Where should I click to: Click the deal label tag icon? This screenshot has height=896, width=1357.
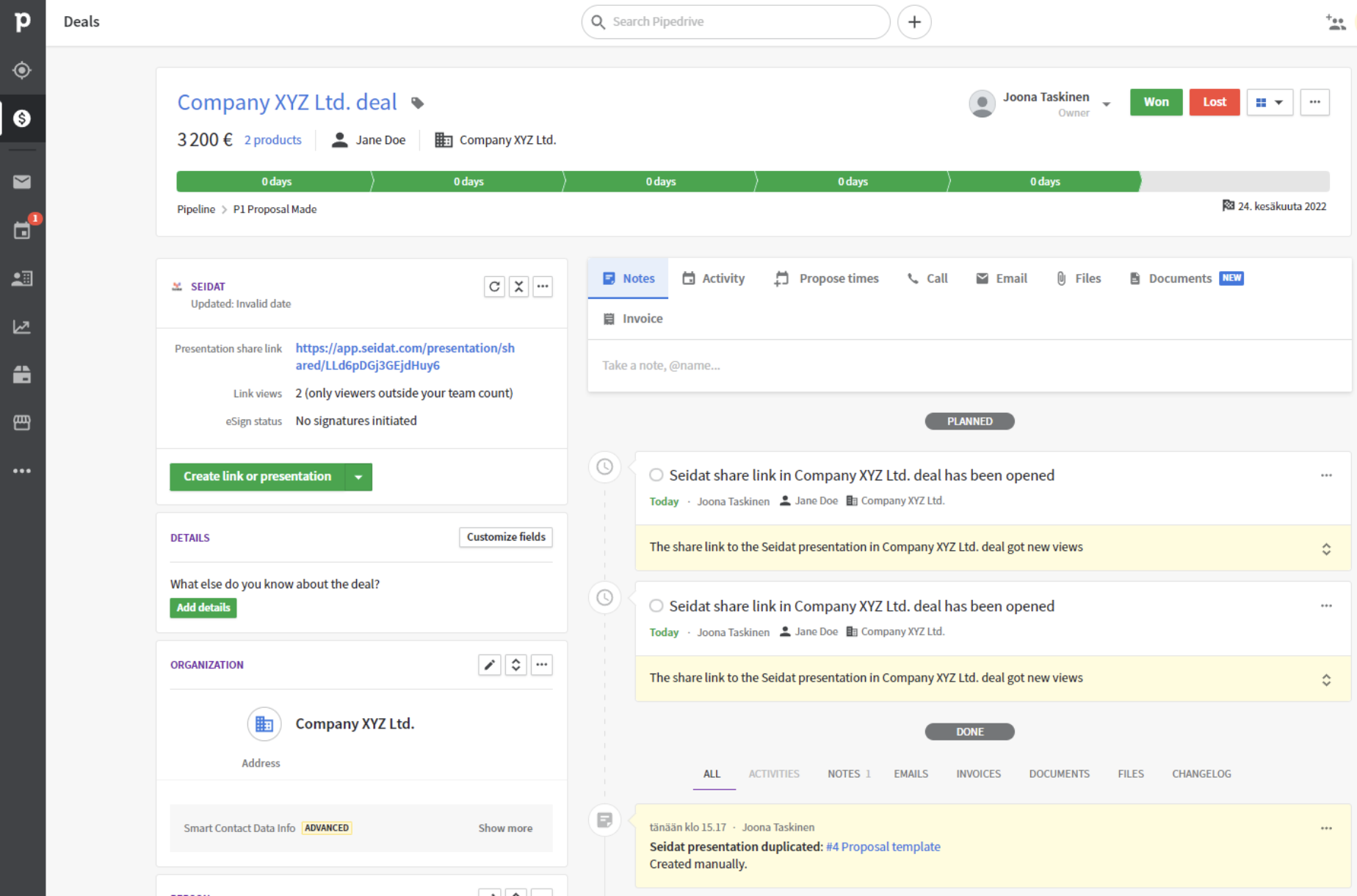(x=417, y=103)
